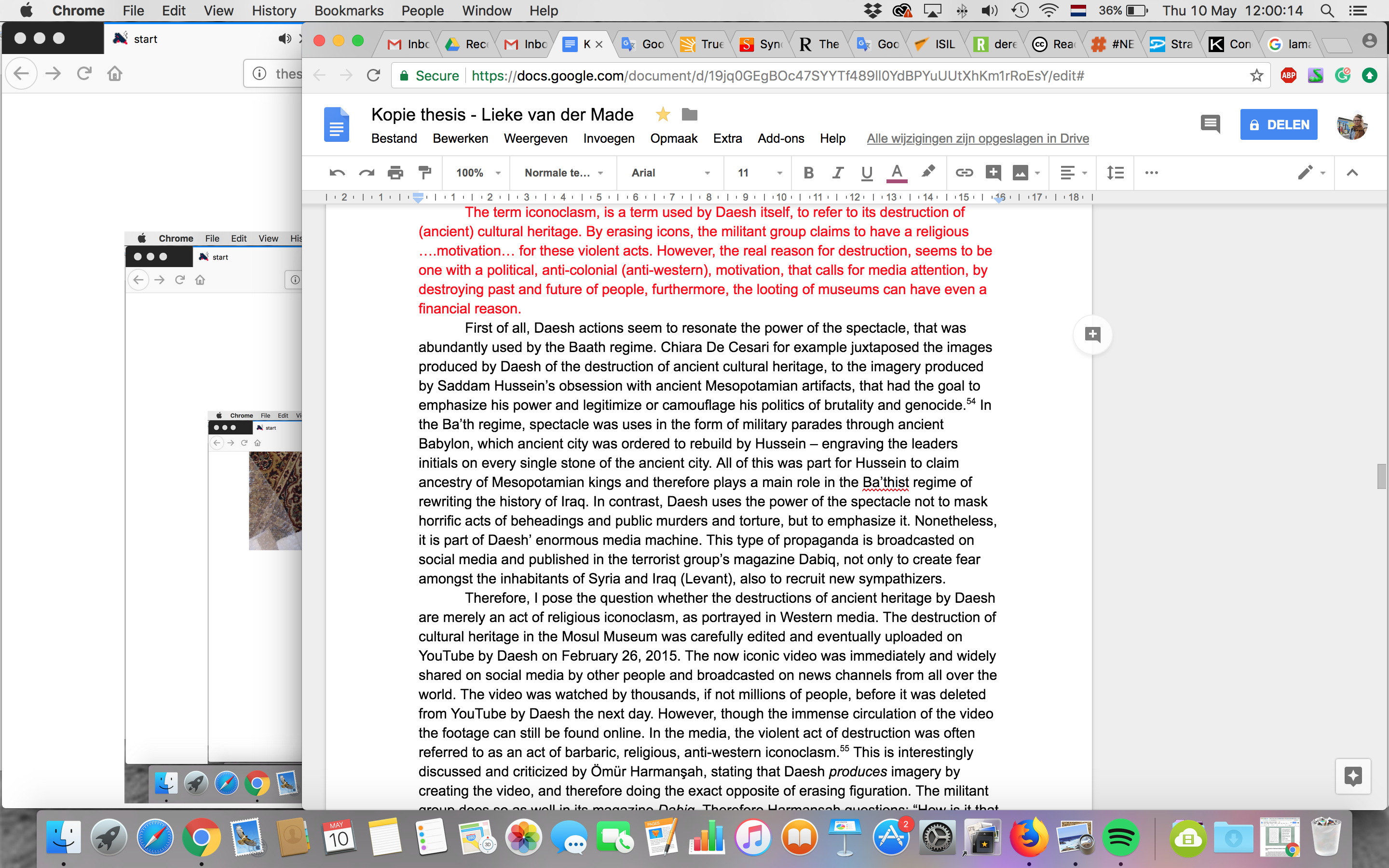The height and width of the screenshot is (868, 1389).
Task: Click the underlined word Ba'thist
Action: (885, 482)
